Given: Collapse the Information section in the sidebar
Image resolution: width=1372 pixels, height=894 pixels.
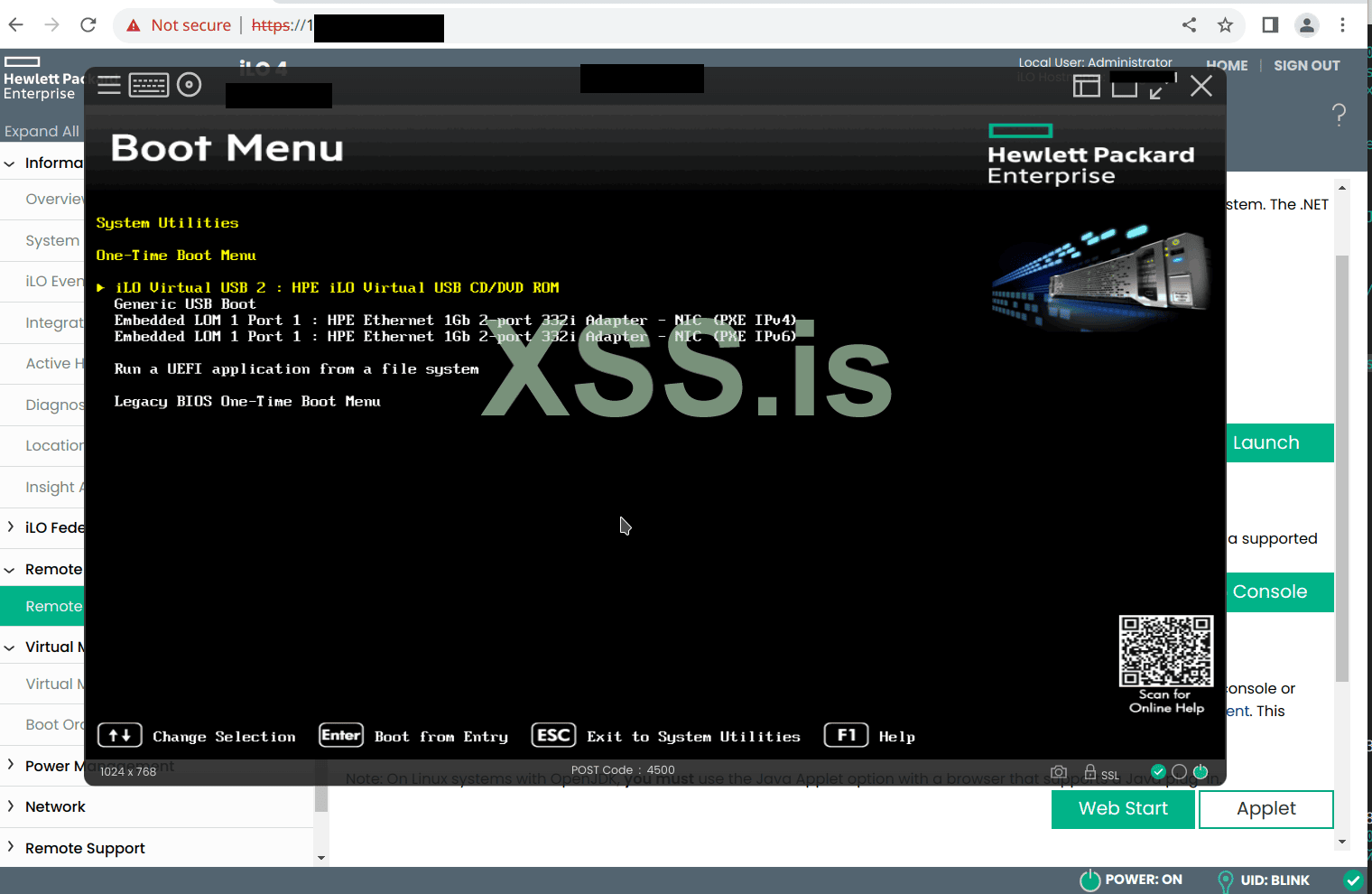Looking at the screenshot, I should point(9,163).
